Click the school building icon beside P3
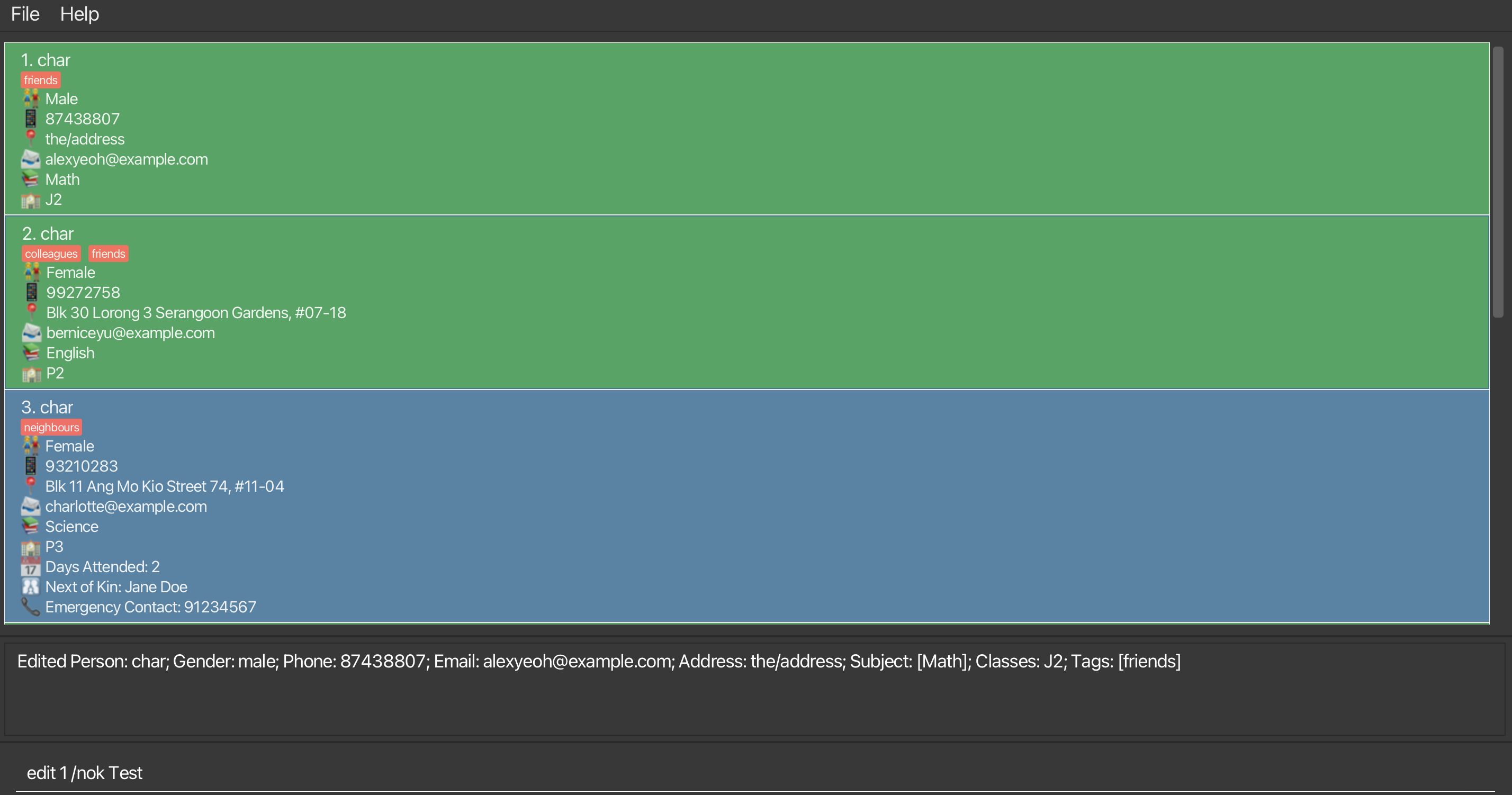The image size is (1512, 795). pyautogui.click(x=31, y=547)
